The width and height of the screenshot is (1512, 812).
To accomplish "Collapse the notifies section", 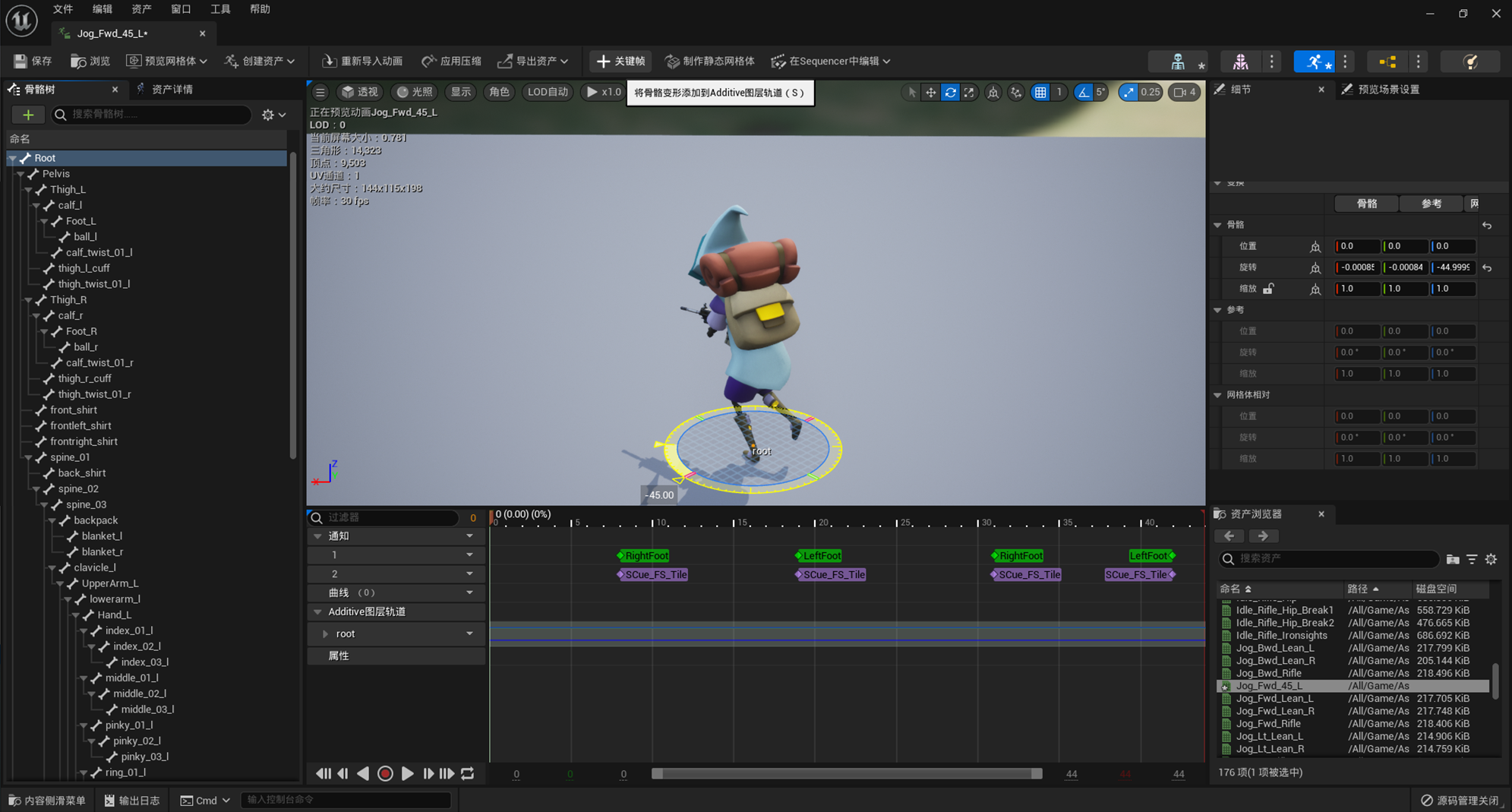I will tap(317, 536).
